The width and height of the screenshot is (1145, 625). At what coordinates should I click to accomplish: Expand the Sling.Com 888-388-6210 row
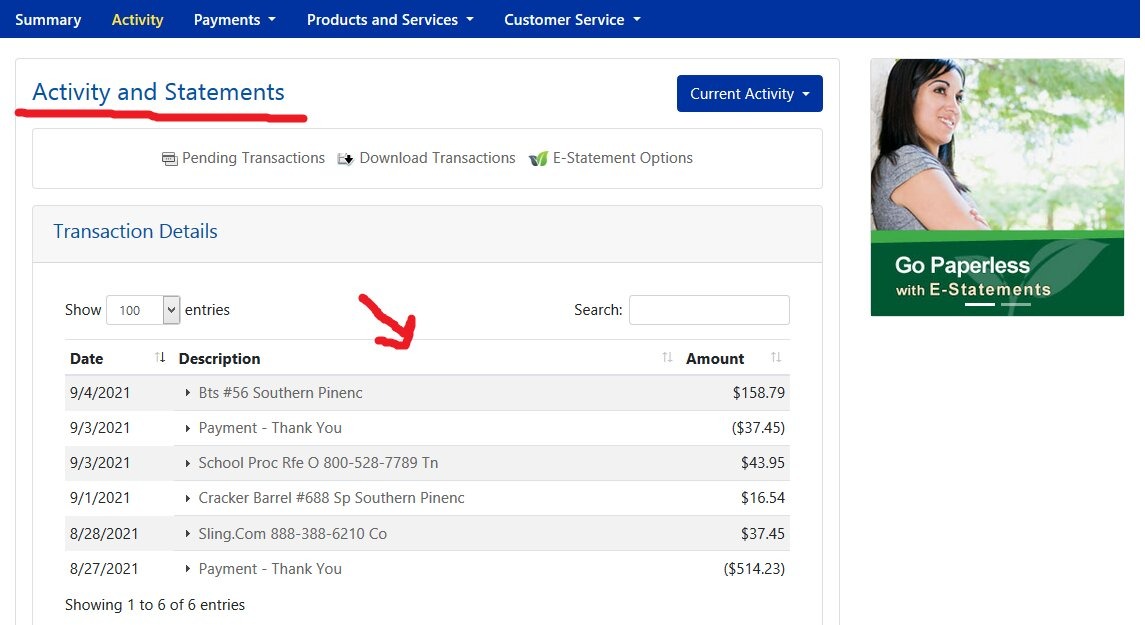point(188,534)
